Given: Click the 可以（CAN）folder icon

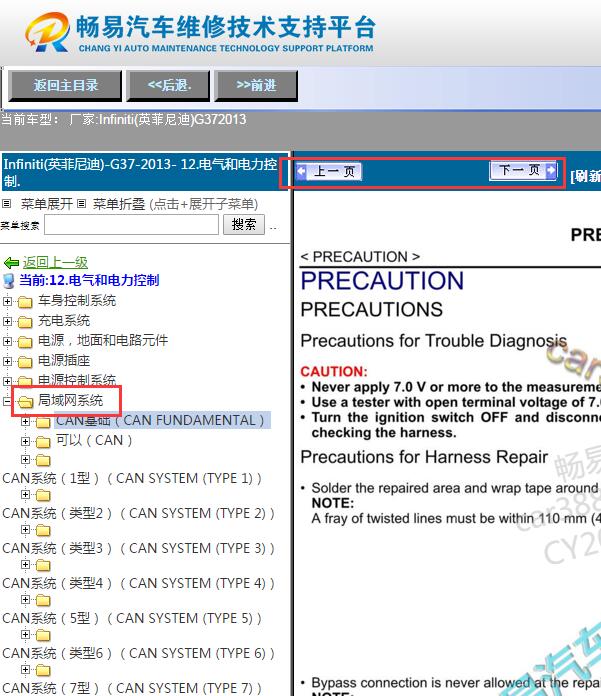Looking at the screenshot, I should coord(43,442).
